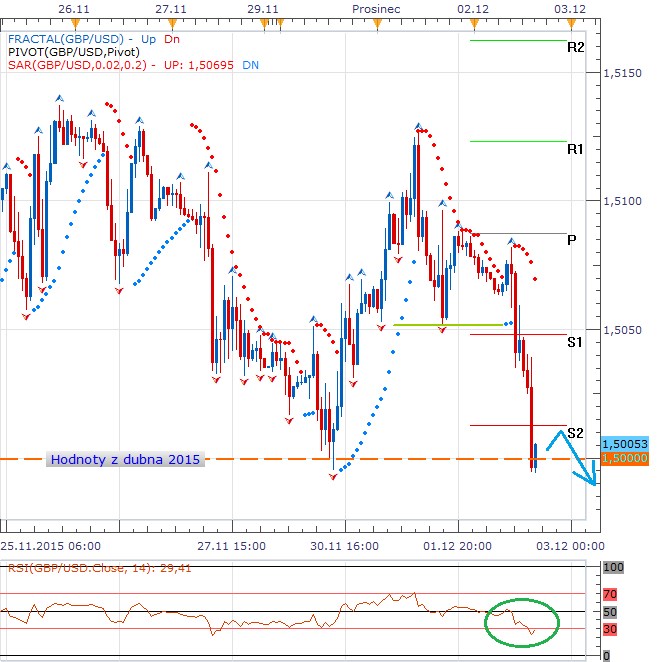The width and height of the screenshot is (658, 662).
Task: Click the RSI 70 level scale label
Action: pos(612,594)
